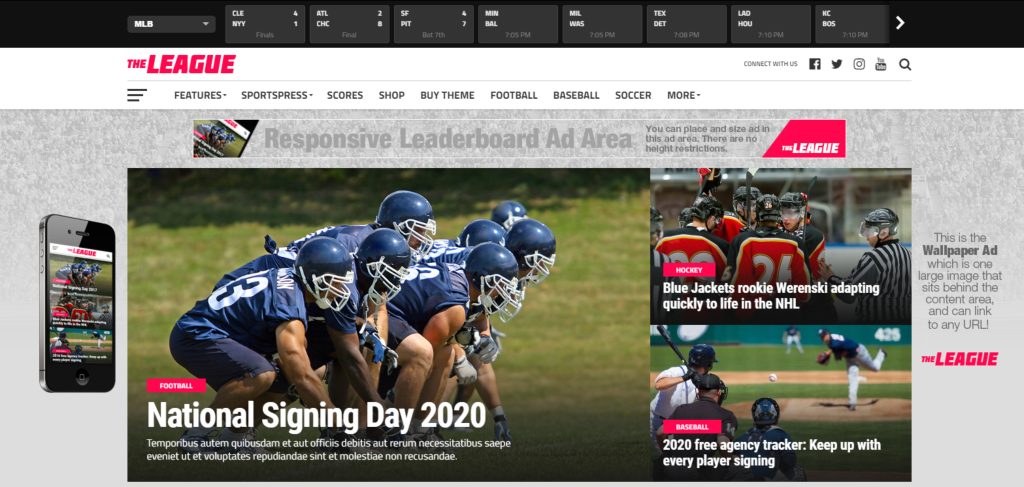Click the Hockey category tag

coord(689,270)
